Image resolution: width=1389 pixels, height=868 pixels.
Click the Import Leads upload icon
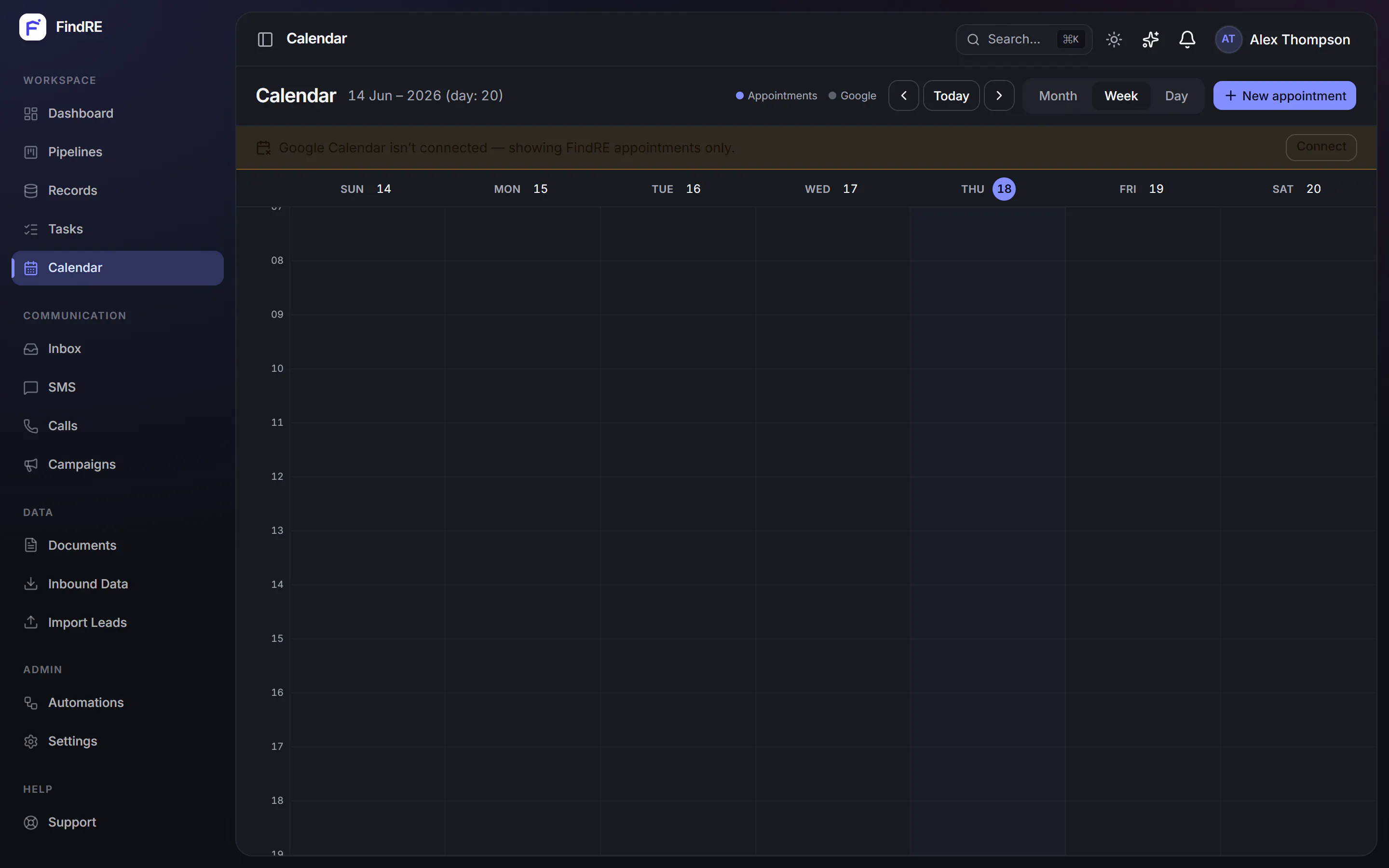[31, 622]
